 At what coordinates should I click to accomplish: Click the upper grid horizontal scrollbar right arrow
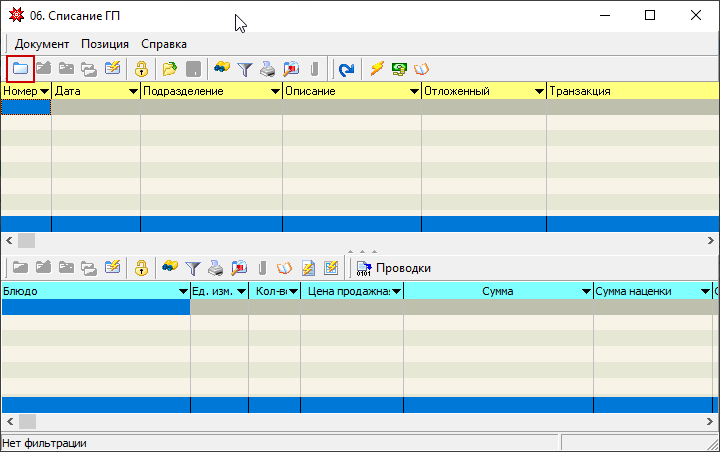pos(710,240)
